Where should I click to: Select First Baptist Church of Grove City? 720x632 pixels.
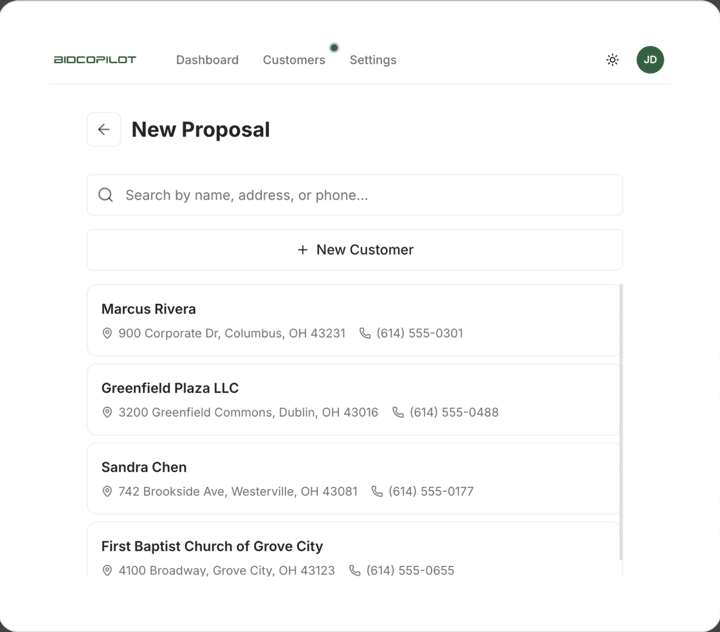point(354,549)
